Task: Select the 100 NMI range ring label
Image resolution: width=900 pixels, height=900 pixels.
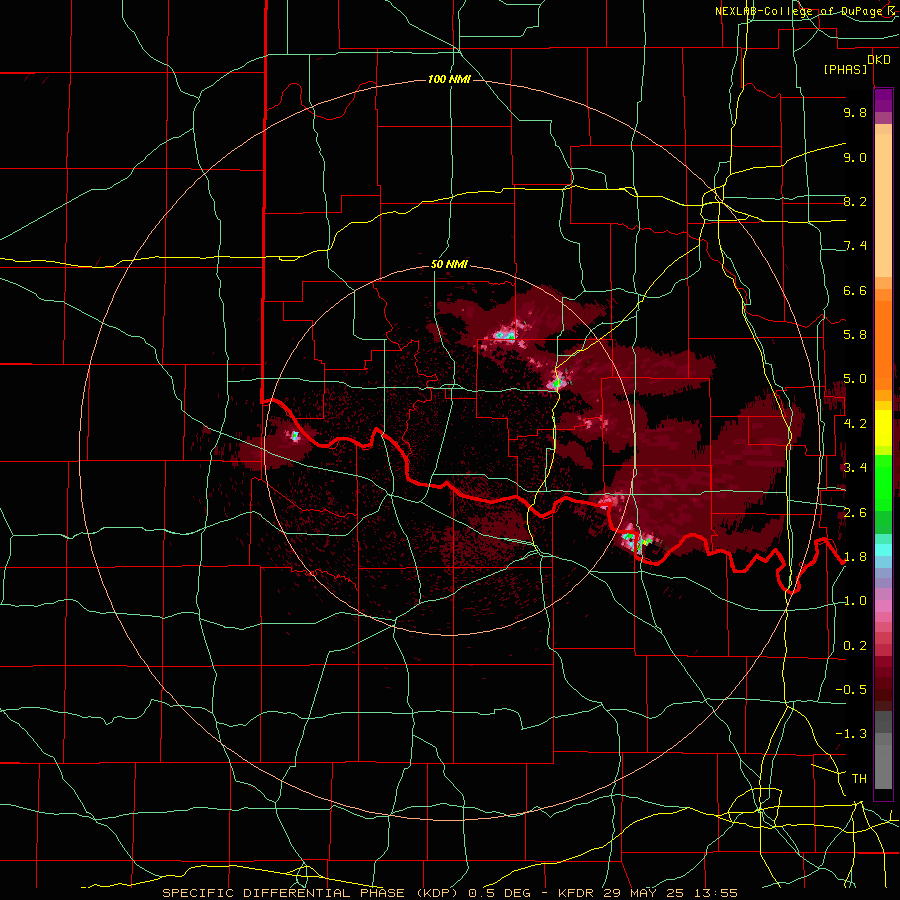Action: click(x=449, y=79)
